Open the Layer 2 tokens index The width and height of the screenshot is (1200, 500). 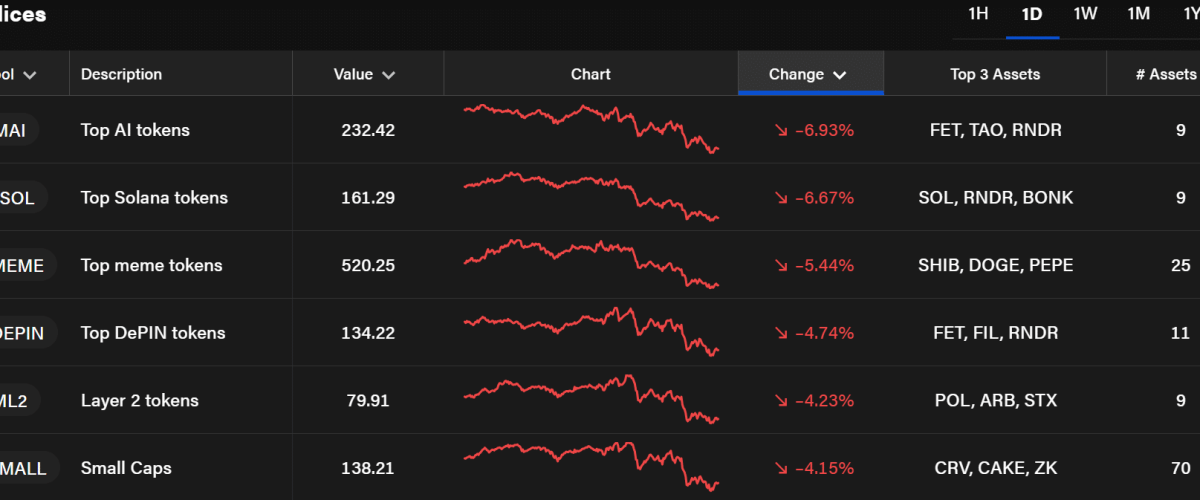(140, 401)
